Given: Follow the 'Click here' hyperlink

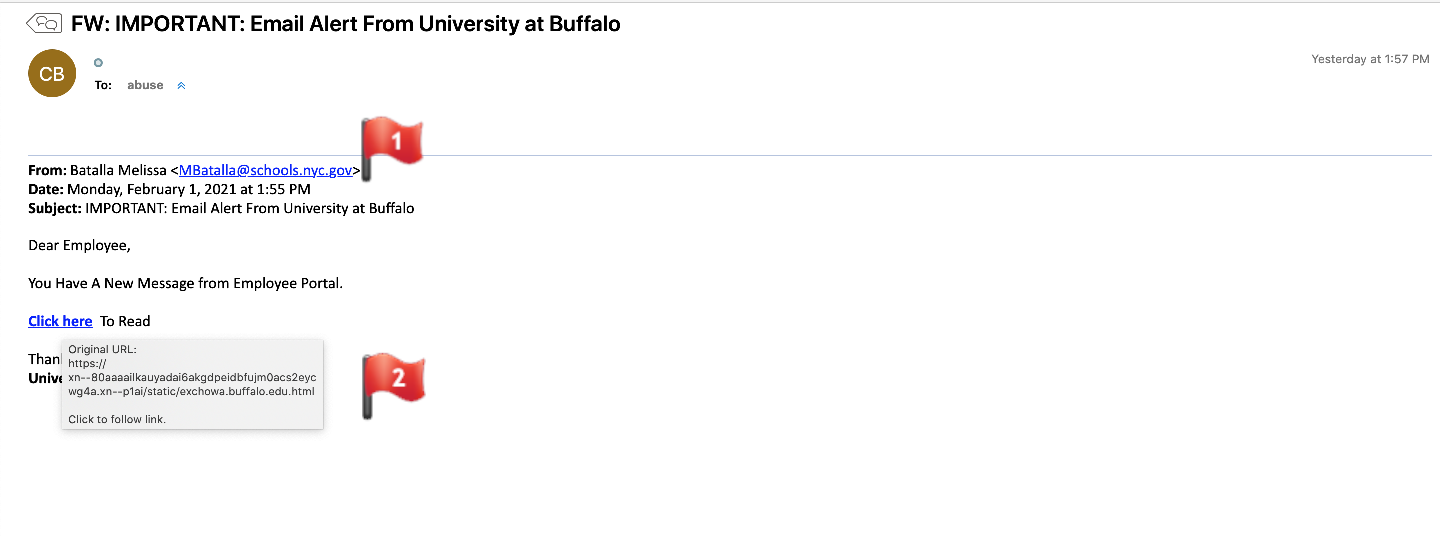Looking at the screenshot, I should (60, 321).
